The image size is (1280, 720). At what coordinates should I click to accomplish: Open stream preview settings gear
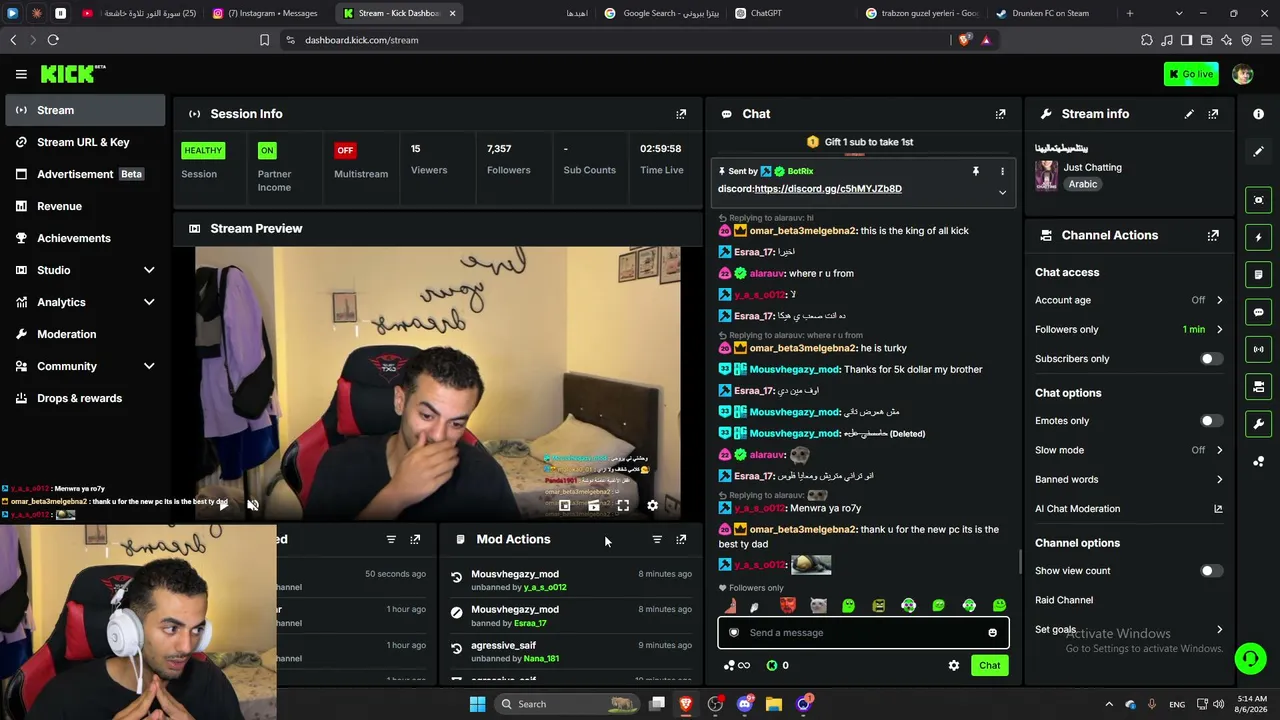pos(652,506)
